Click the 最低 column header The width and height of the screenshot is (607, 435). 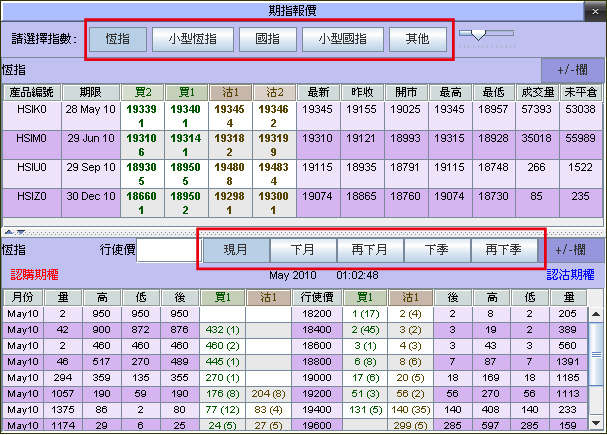tap(494, 92)
